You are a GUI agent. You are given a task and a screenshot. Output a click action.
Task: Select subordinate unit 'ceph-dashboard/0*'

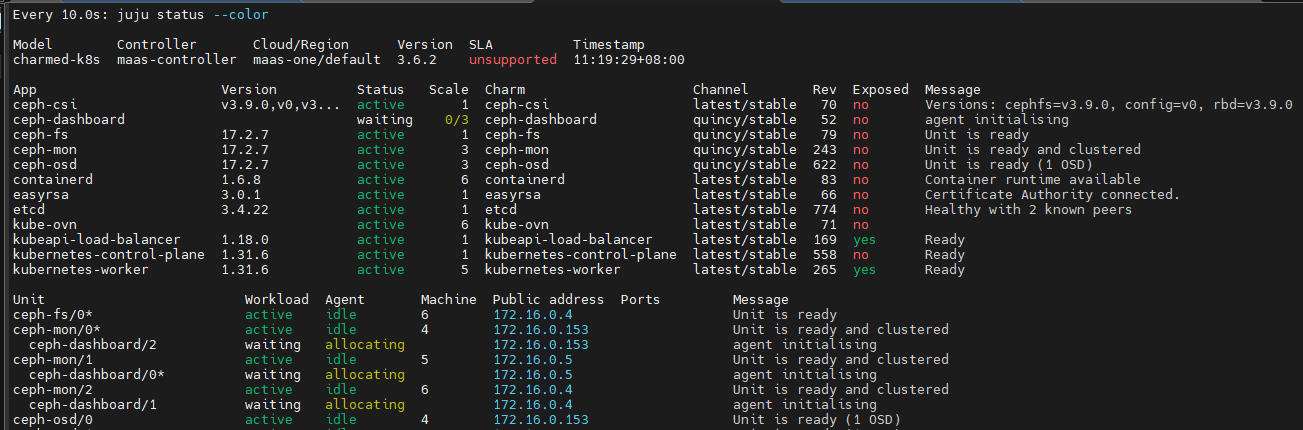(97, 375)
